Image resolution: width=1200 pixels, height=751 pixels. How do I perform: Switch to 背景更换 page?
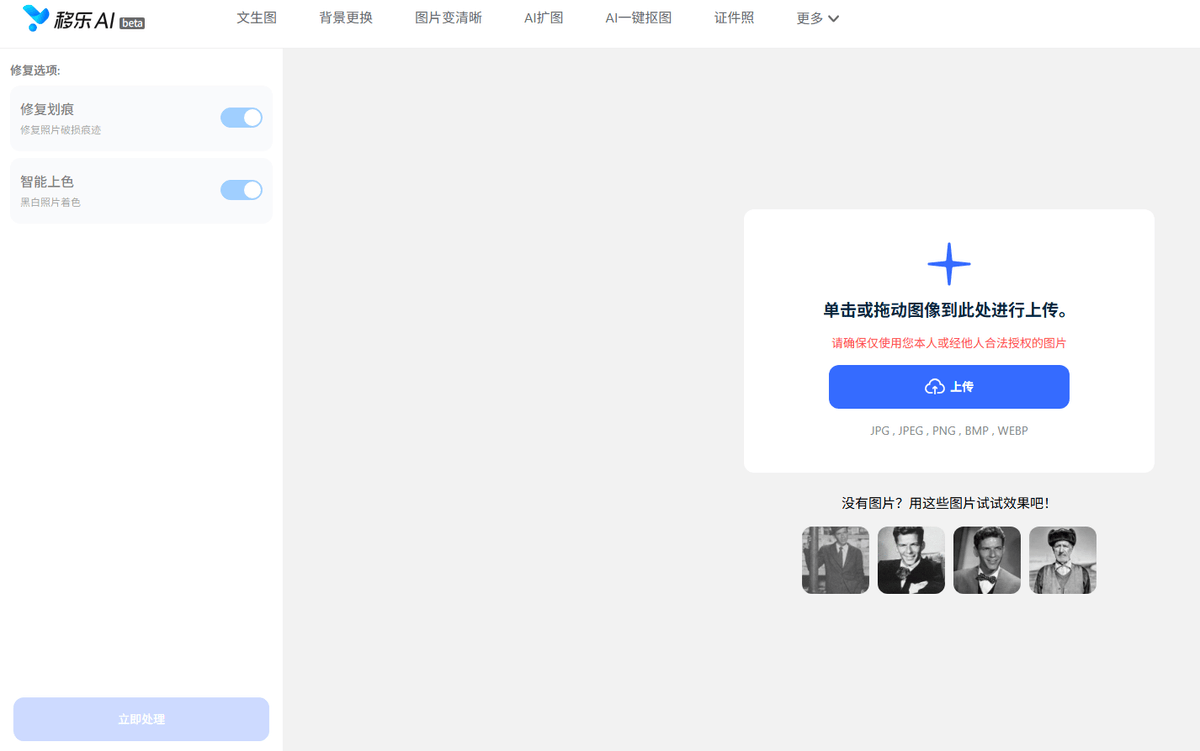pyautogui.click(x=346, y=18)
